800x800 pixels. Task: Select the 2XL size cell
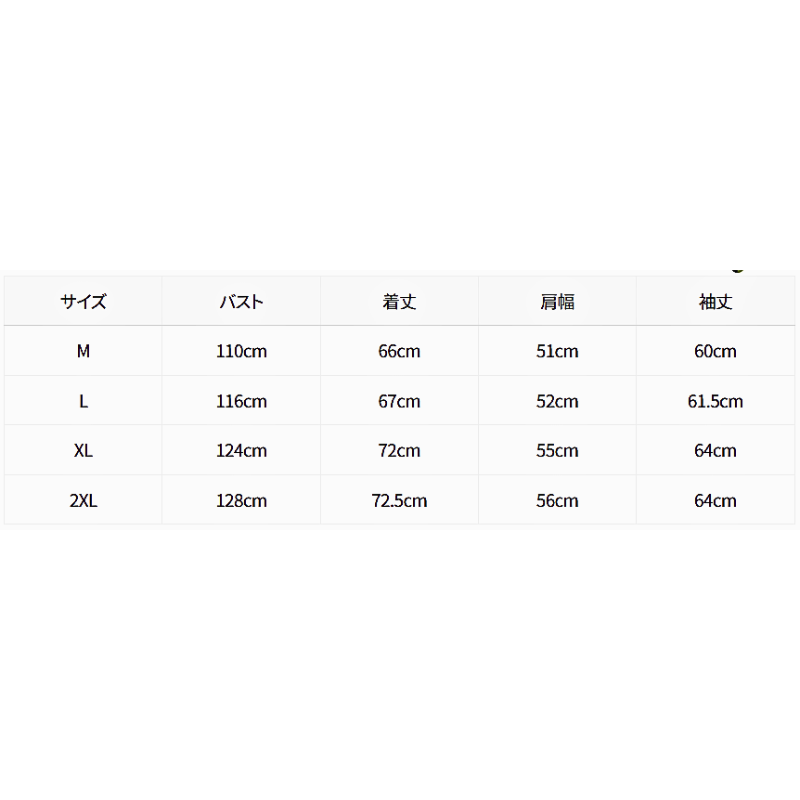pos(83,501)
